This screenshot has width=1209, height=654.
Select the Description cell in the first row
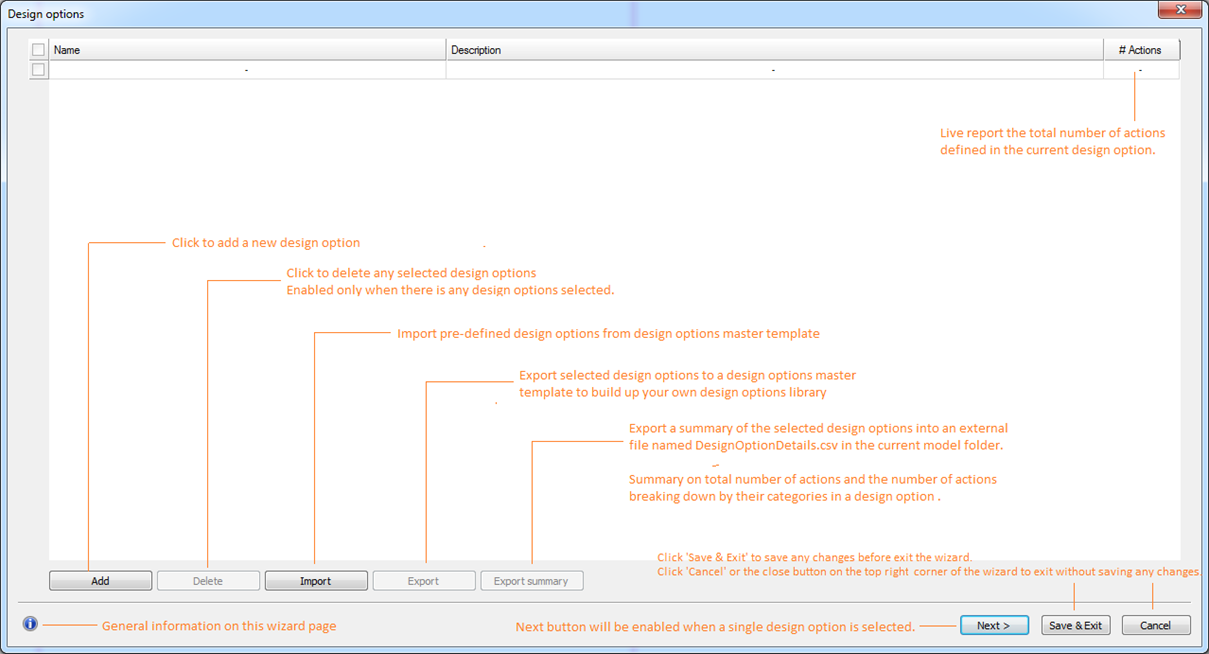(x=774, y=70)
